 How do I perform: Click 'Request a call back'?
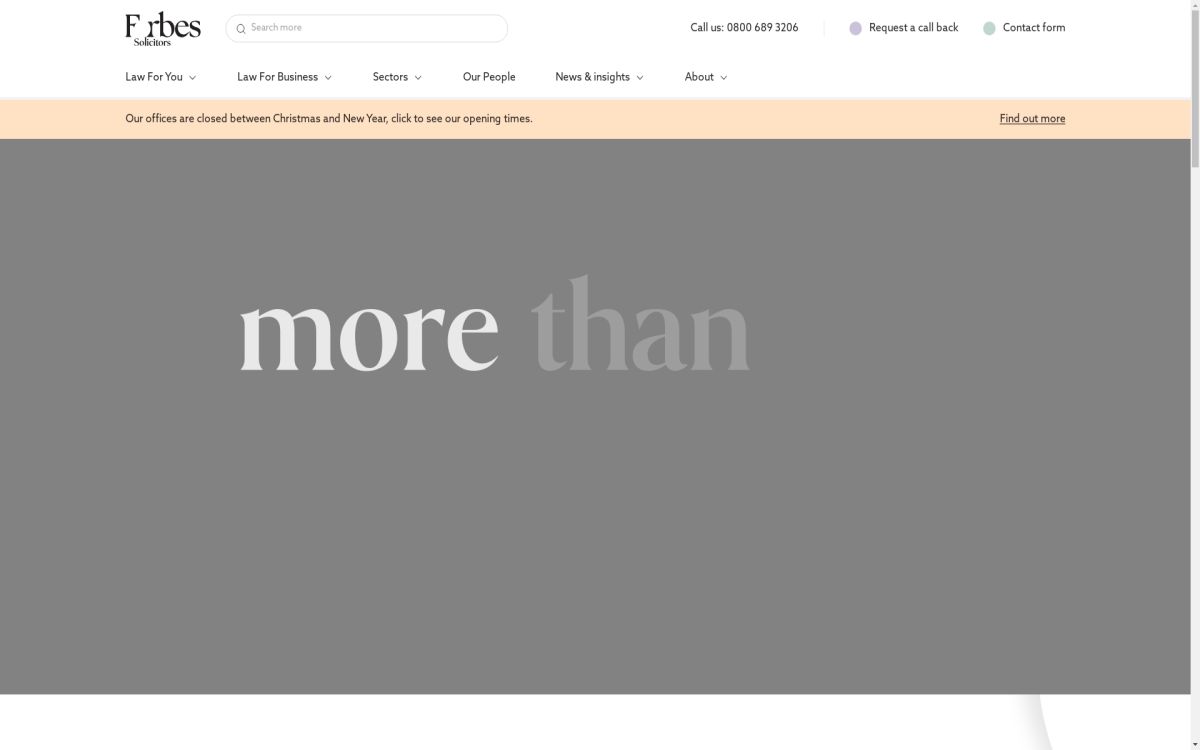[x=914, y=28]
